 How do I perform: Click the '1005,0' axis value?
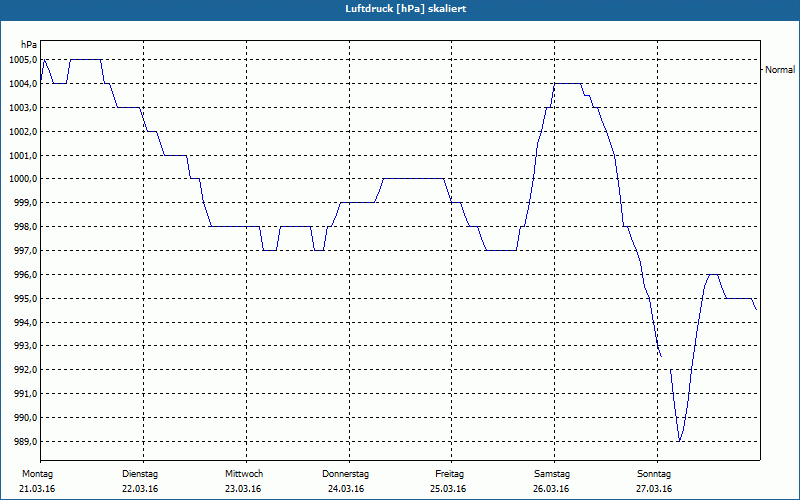(x=23, y=60)
